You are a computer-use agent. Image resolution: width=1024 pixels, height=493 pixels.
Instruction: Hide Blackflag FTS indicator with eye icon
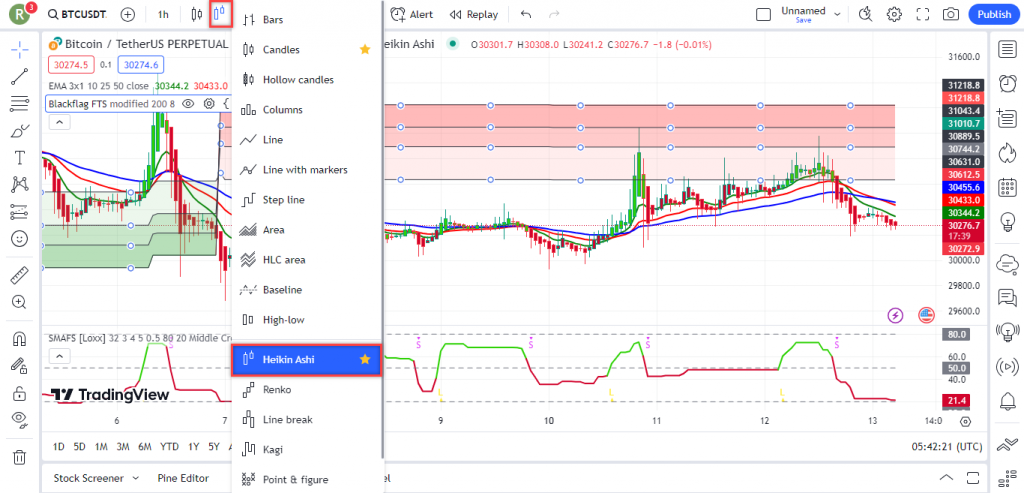[190, 103]
